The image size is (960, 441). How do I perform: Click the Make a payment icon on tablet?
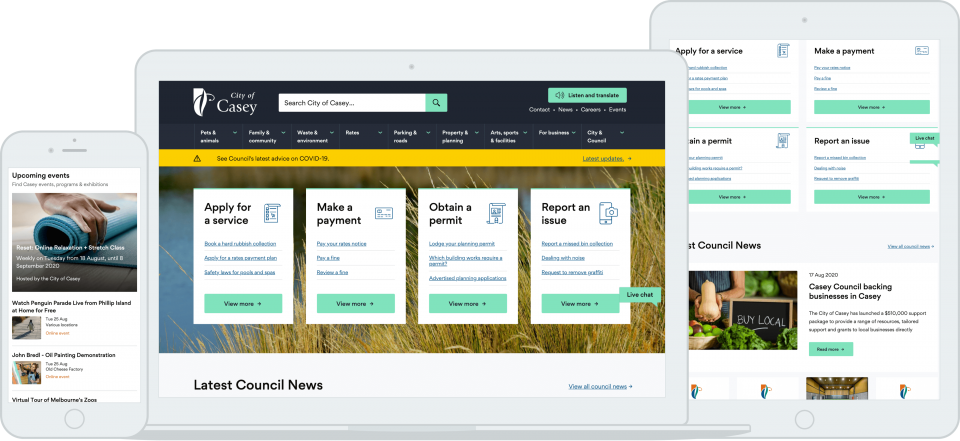[x=922, y=51]
